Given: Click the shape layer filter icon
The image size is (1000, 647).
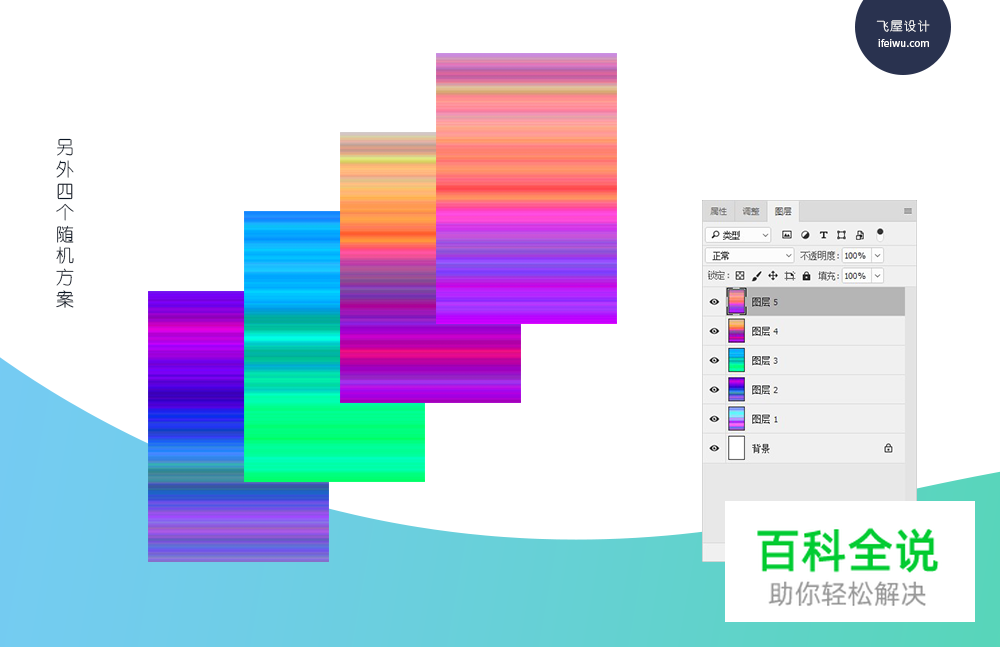Looking at the screenshot, I should click(x=841, y=235).
